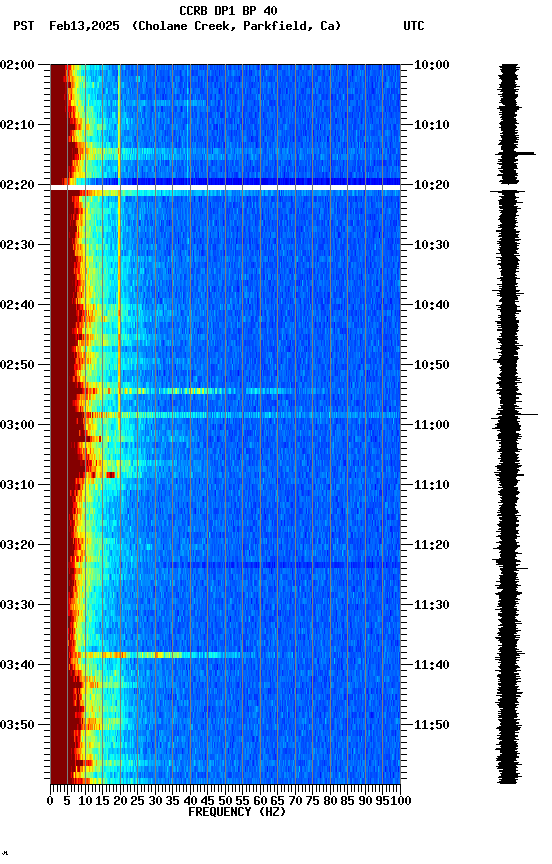Click the '03:40' PST time label

click(x=17, y=665)
